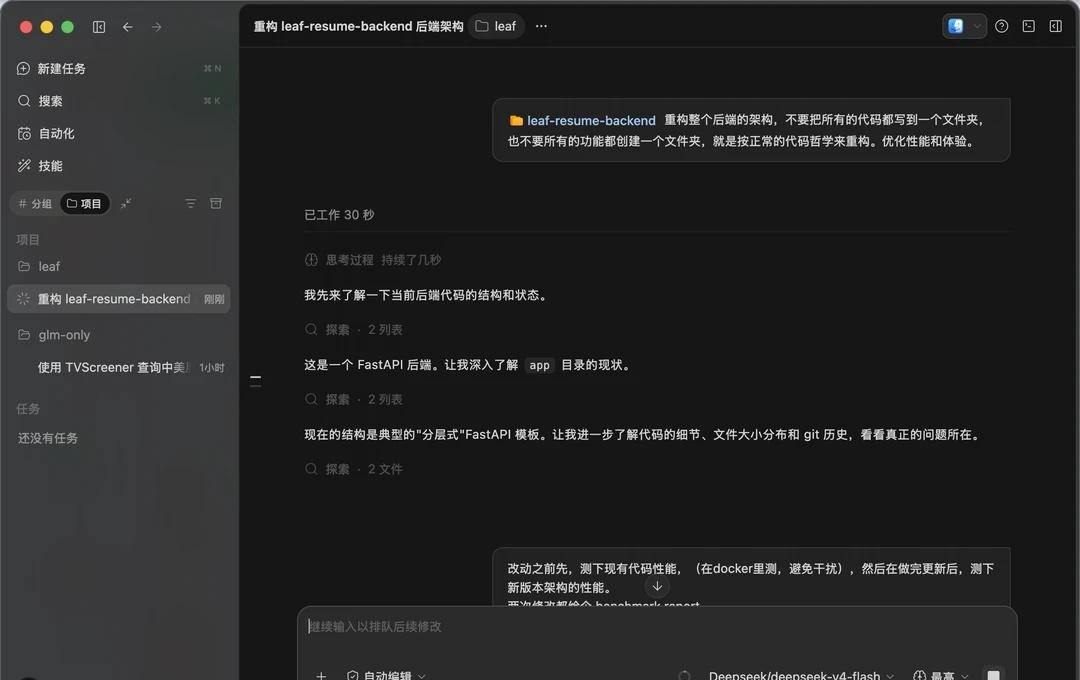Open the terminal panel icon

pos(1028,26)
